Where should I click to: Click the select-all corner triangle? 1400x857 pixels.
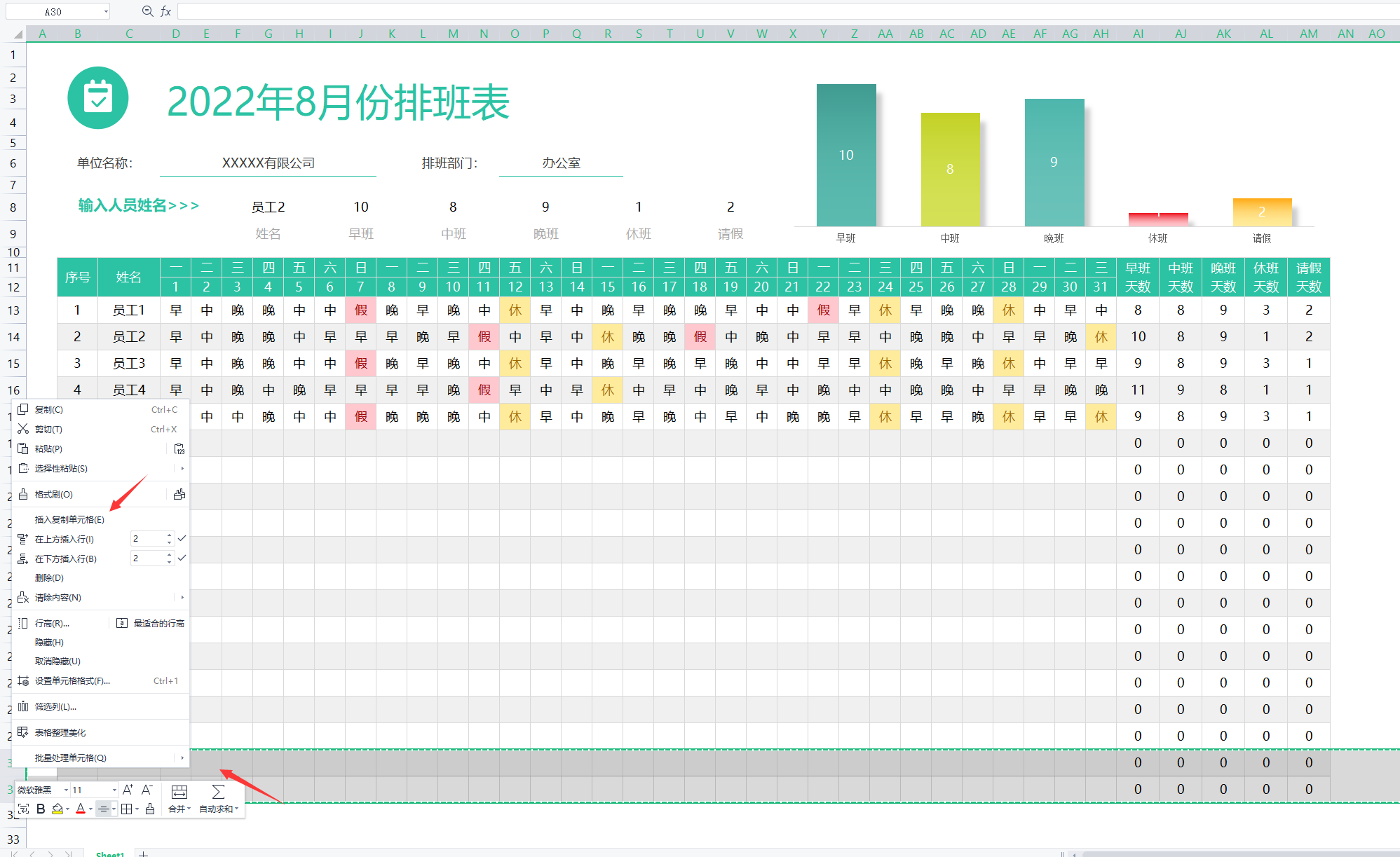tap(19, 34)
